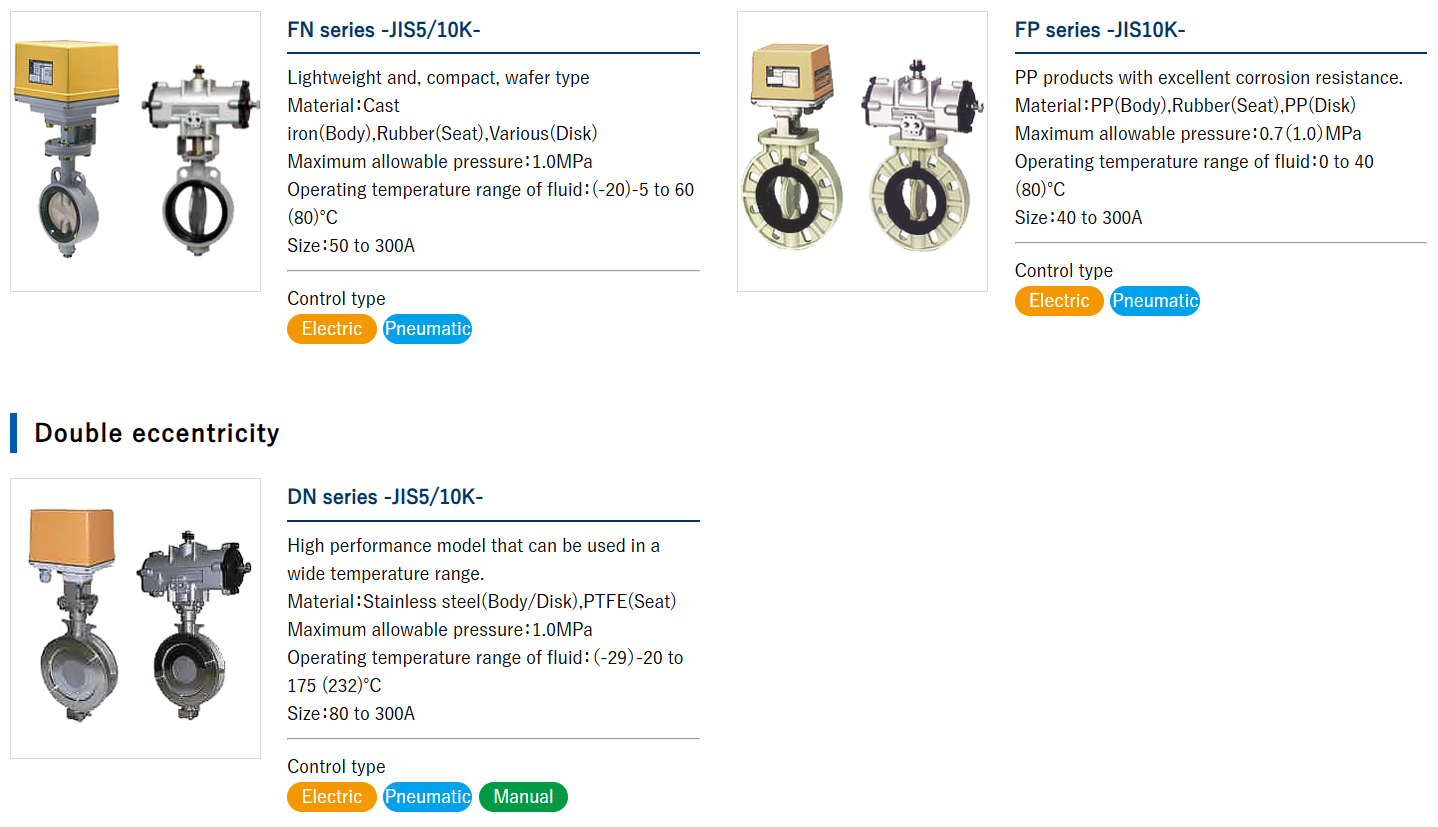Select the FN series -JIS5/10K- title
Viewport: 1438px width, 827px height.
coord(384,30)
